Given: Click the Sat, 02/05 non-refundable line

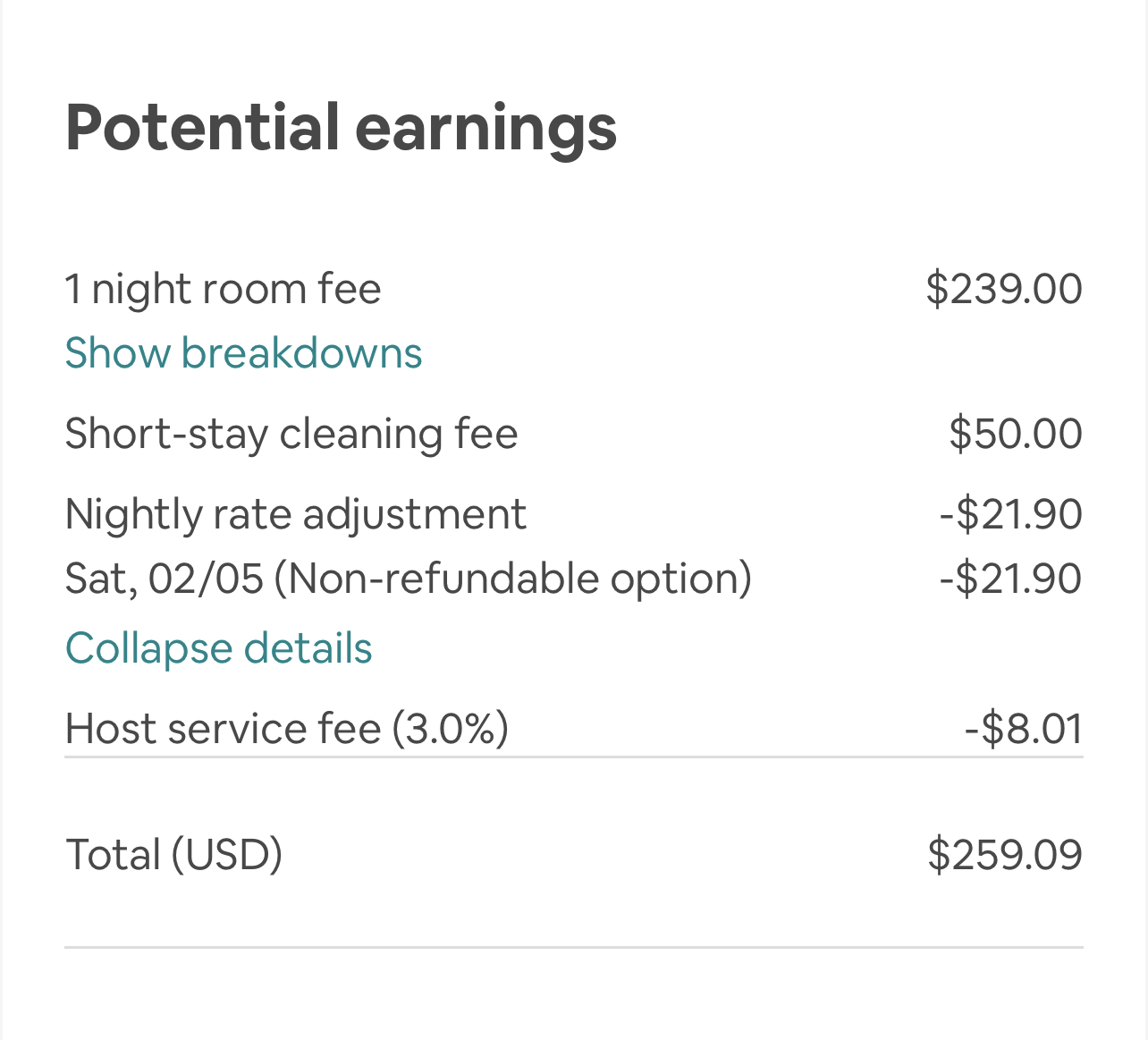Looking at the screenshot, I should tap(409, 579).
